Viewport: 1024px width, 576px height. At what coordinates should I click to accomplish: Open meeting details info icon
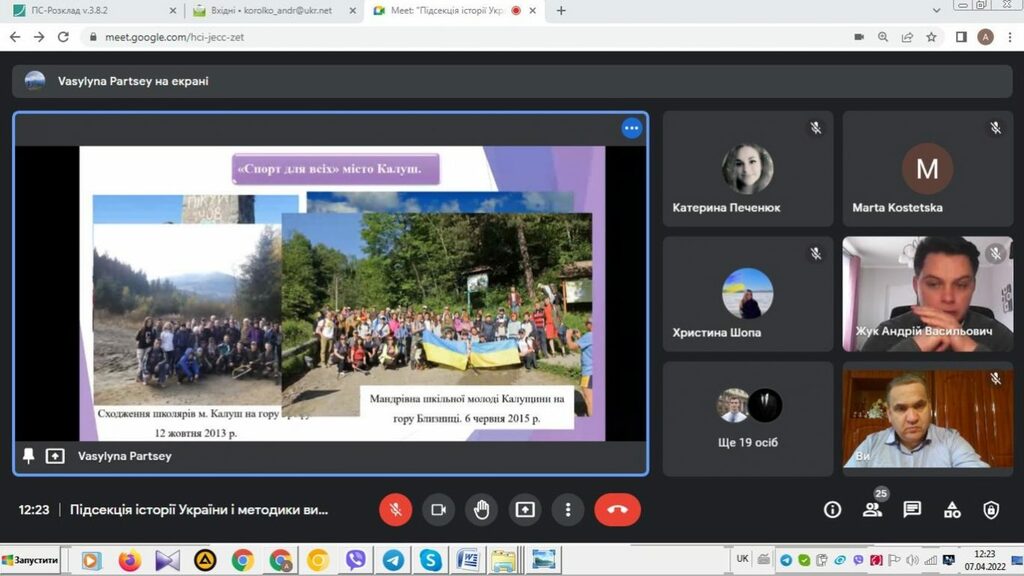832,510
